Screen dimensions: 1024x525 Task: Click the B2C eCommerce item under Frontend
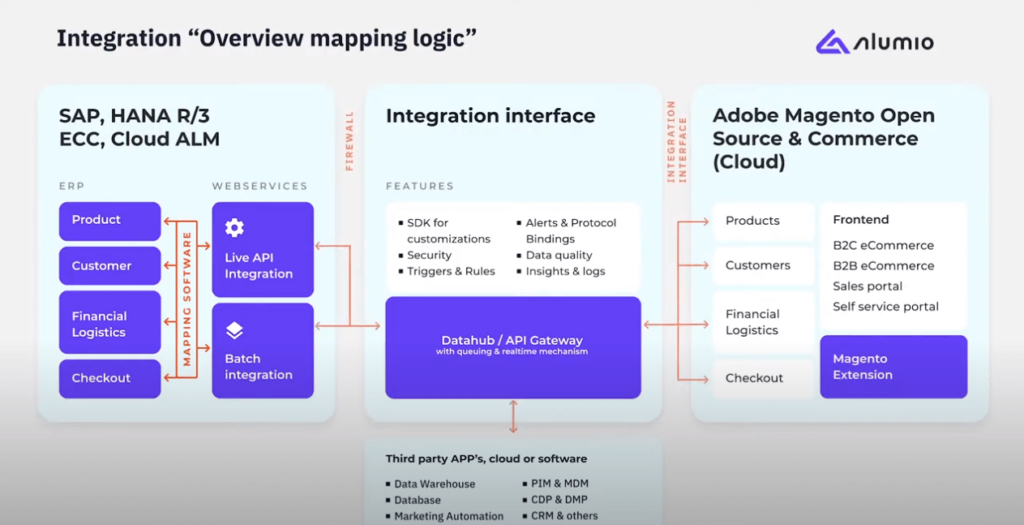(x=883, y=245)
